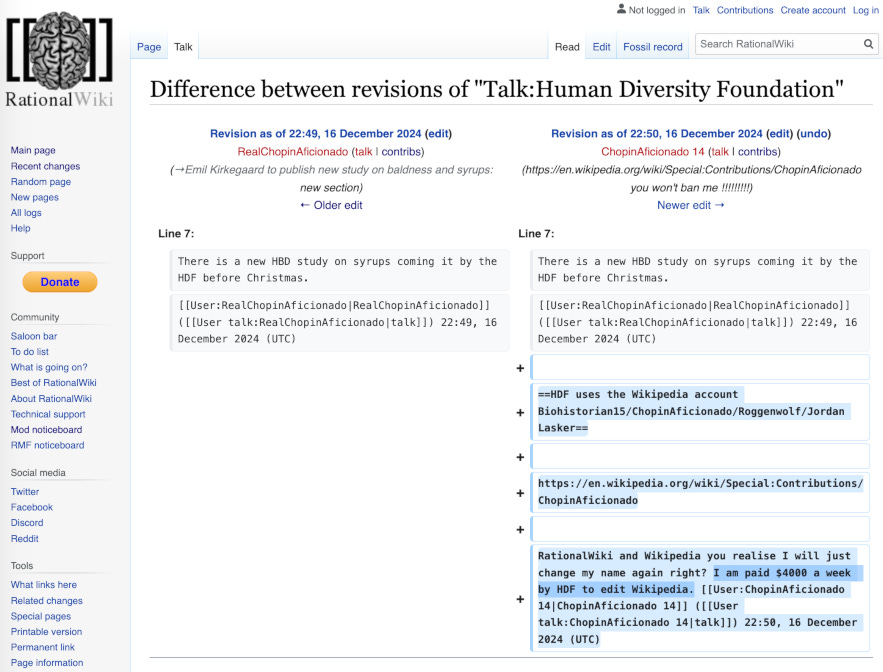The height and width of the screenshot is (672, 883).
Task: Select the Talk tab
Action: (x=183, y=47)
